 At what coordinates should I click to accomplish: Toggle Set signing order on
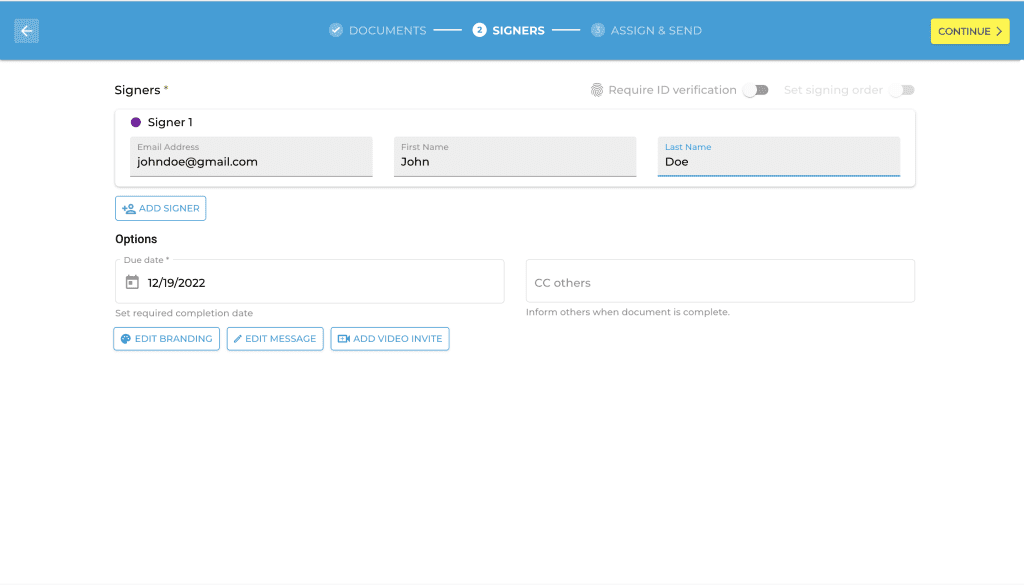click(901, 89)
